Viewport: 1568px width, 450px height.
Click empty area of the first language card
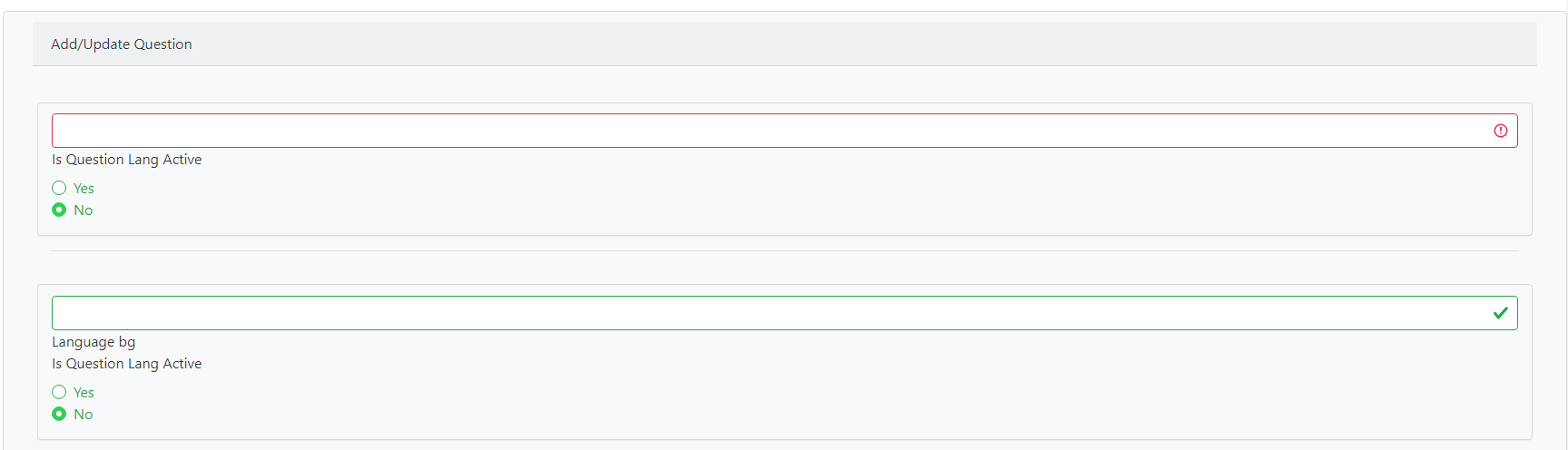tap(817, 195)
